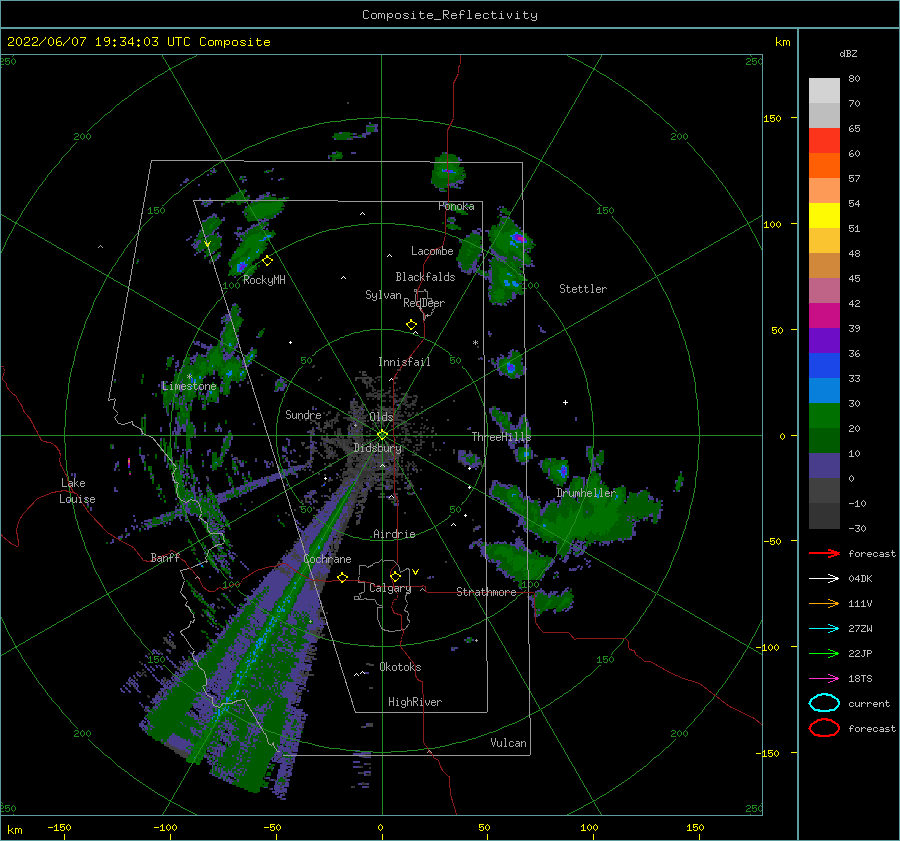
Task: Select the white 04DK arrow legend icon
Action: pyautogui.click(x=824, y=579)
